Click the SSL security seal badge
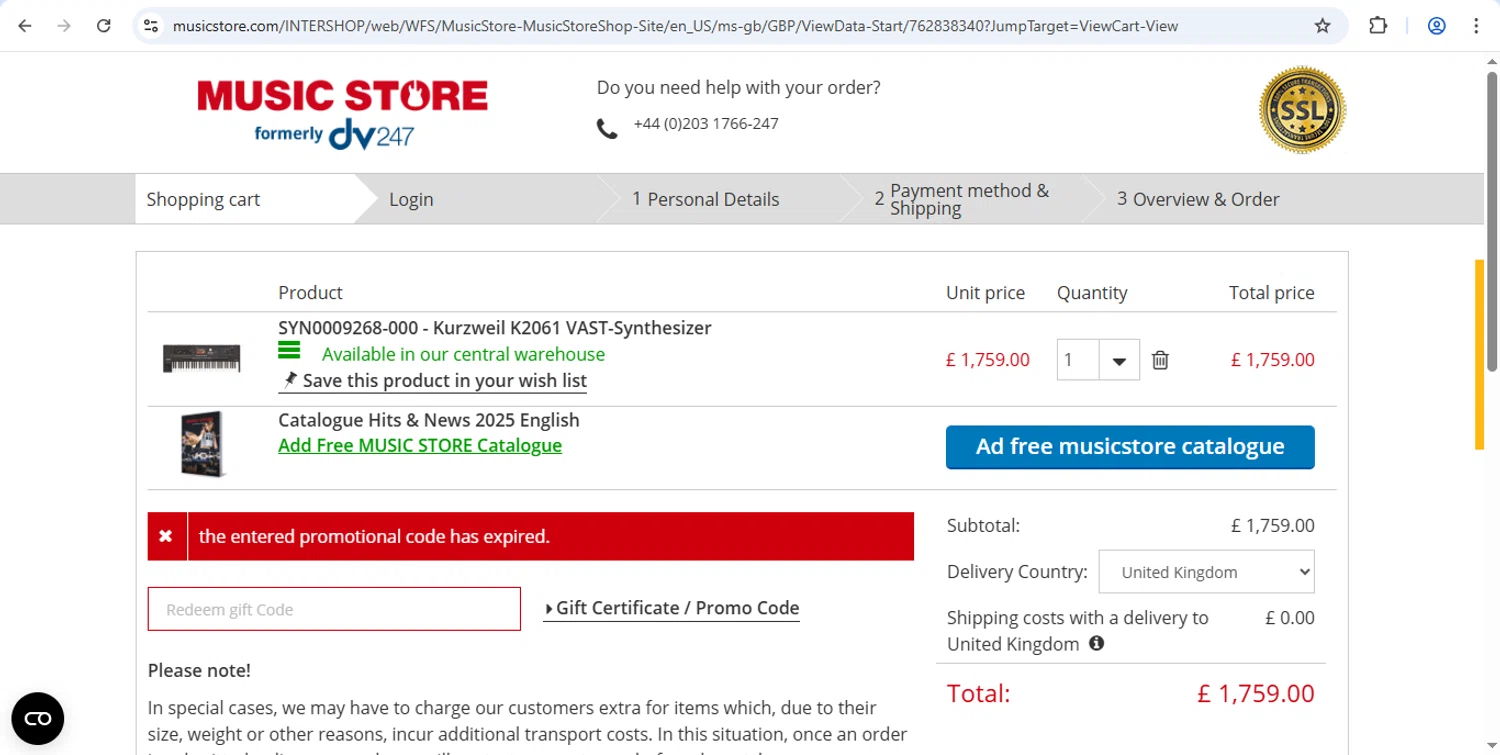Image resolution: width=1500 pixels, height=755 pixels. tap(1302, 110)
